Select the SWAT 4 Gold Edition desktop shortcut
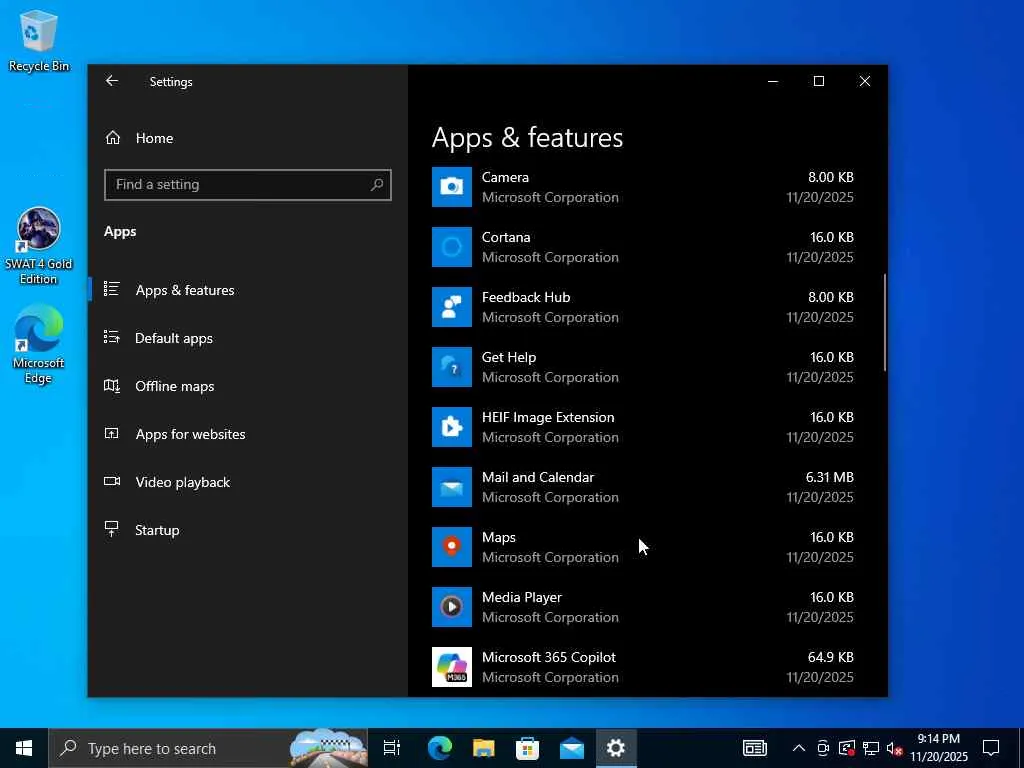The image size is (1024, 768). (39, 246)
